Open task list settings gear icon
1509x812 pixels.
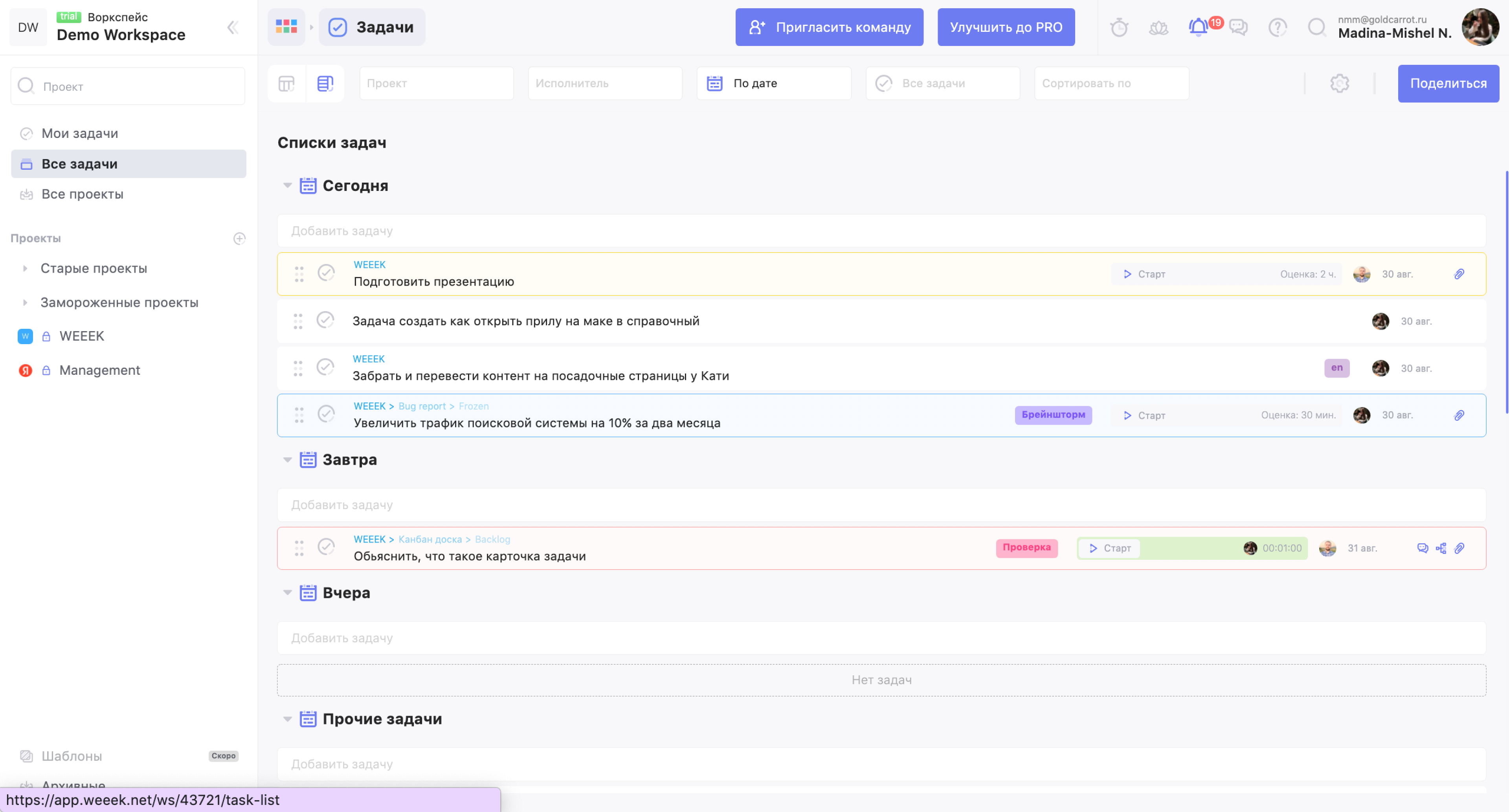point(1339,84)
